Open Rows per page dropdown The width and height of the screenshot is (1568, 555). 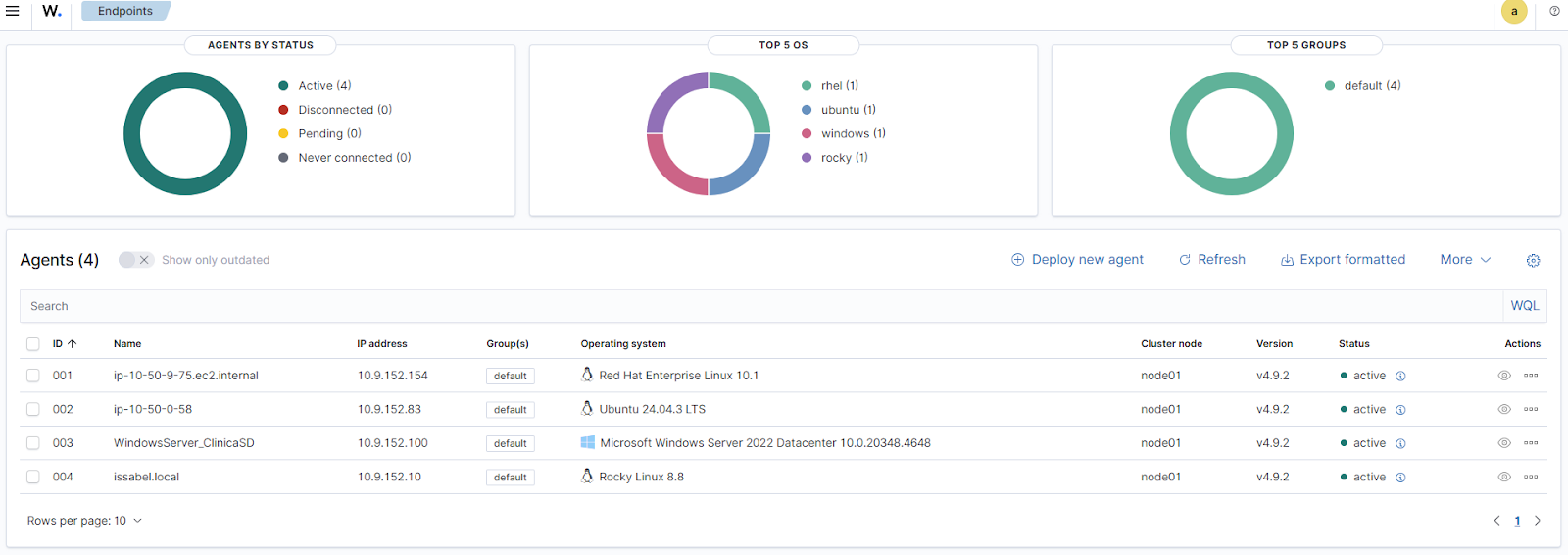click(x=84, y=521)
